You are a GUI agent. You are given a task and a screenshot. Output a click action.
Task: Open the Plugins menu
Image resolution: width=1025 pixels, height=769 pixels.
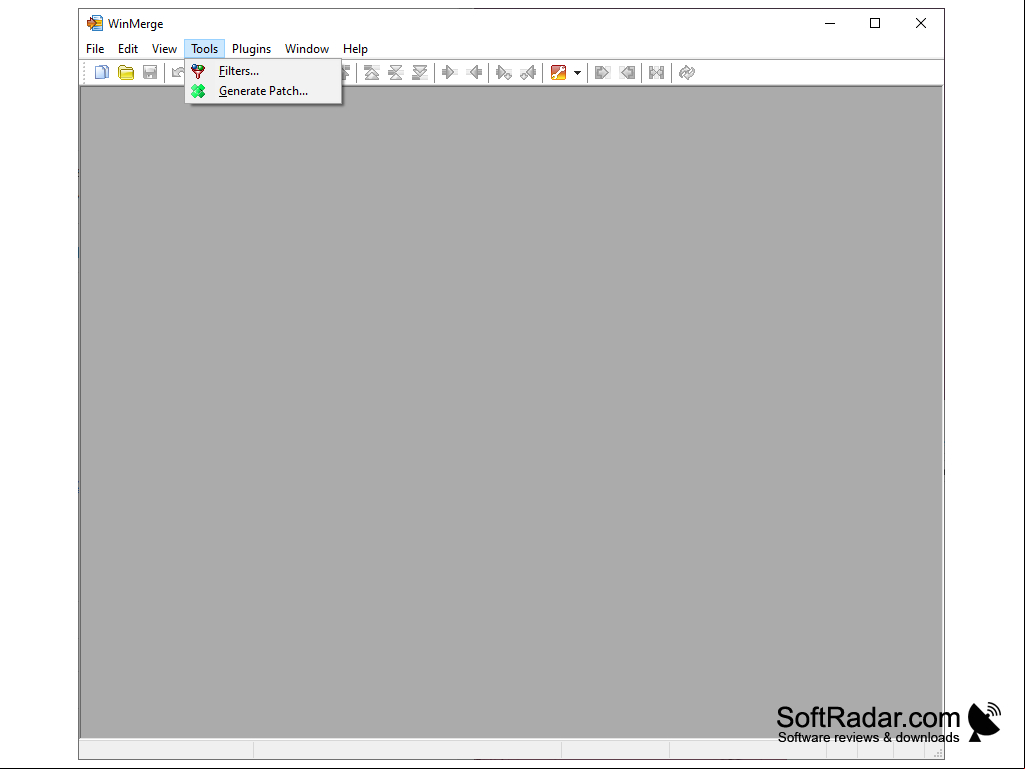point(251,49)
